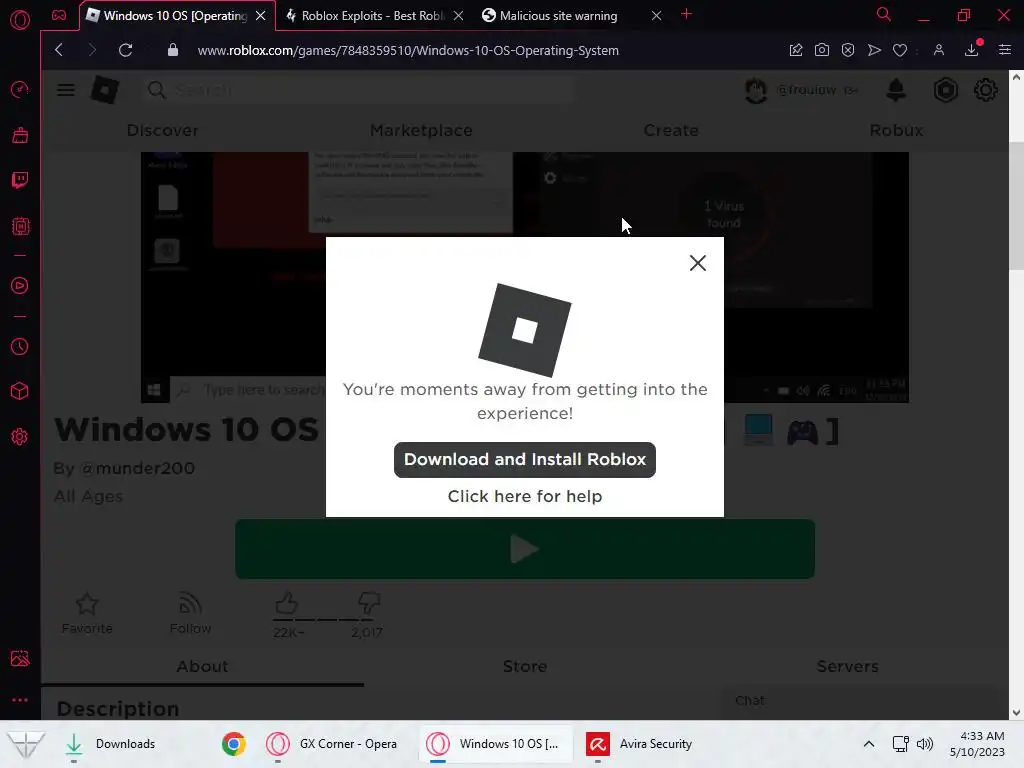Take a snapshot with camera icon
Screen dimensions: 1024x768
(x=822, y=50)
